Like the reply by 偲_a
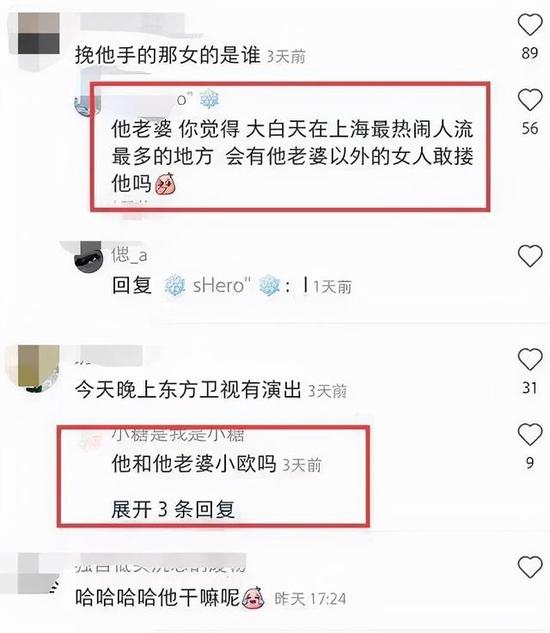 coord(530,256)
